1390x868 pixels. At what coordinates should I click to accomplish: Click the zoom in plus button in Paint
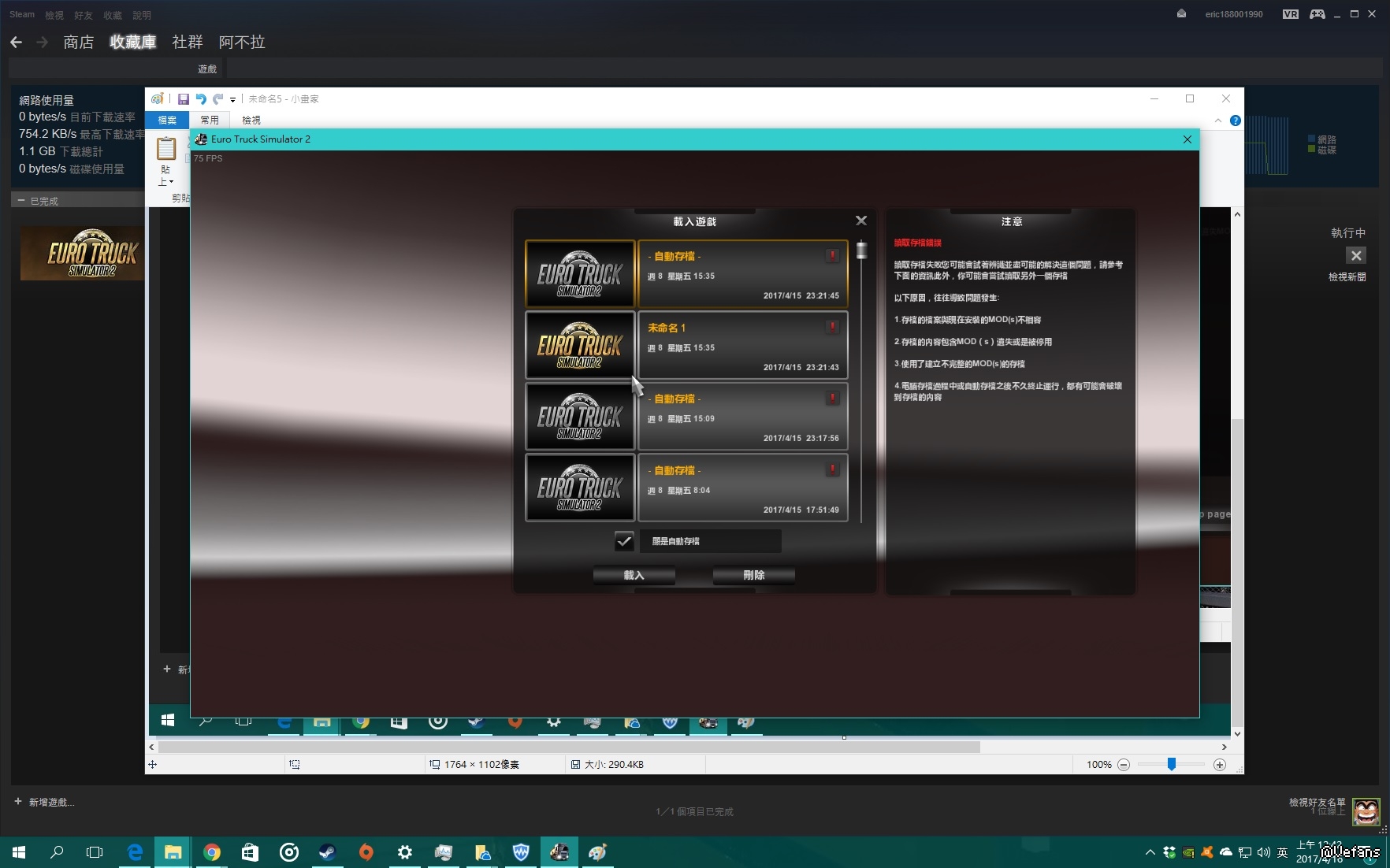pyautogui.click(x=1219, y=765)
